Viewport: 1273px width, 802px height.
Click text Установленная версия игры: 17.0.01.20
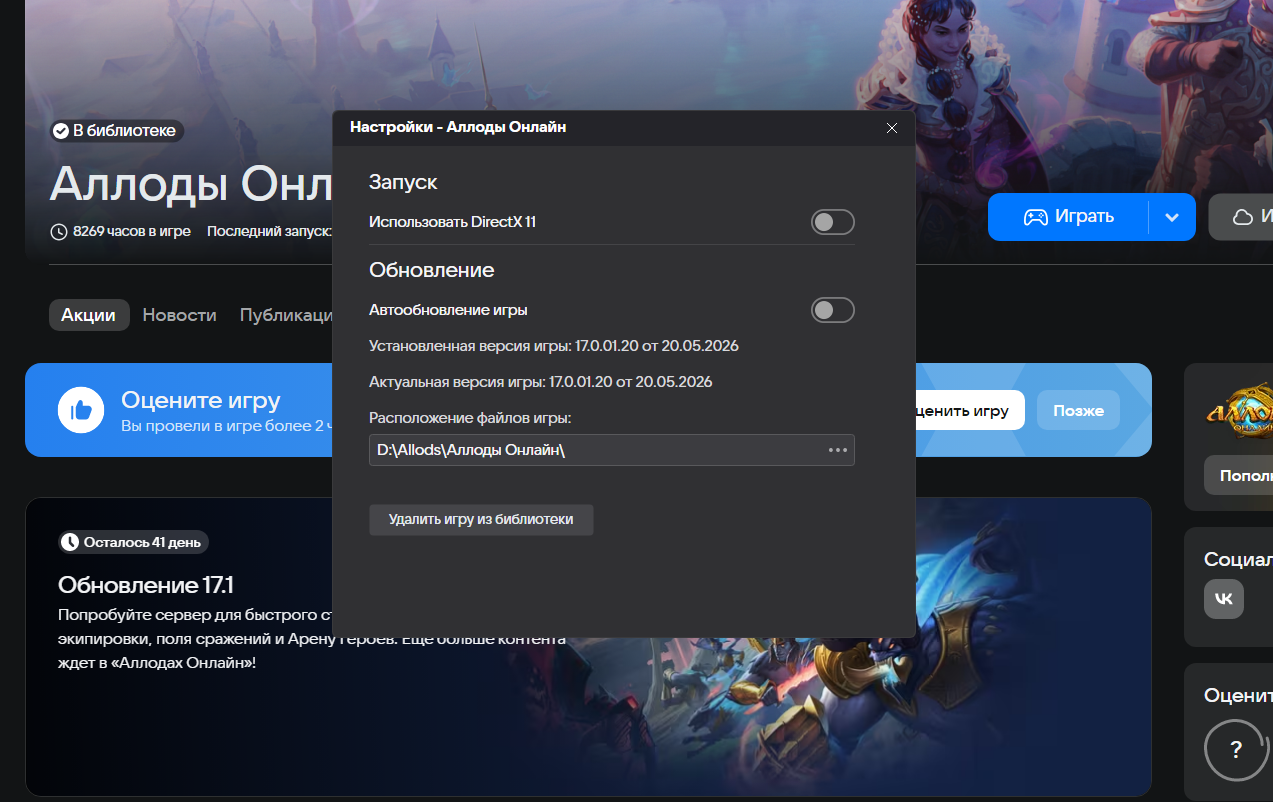pyautogui.click(x=554, y=346)
